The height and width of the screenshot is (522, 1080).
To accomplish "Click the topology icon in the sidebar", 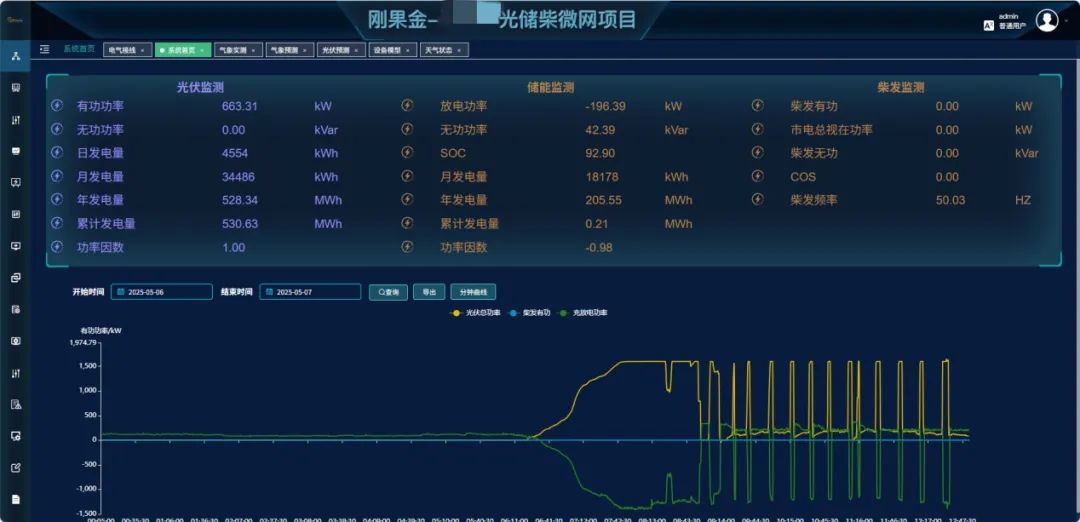I will point(15,55).
